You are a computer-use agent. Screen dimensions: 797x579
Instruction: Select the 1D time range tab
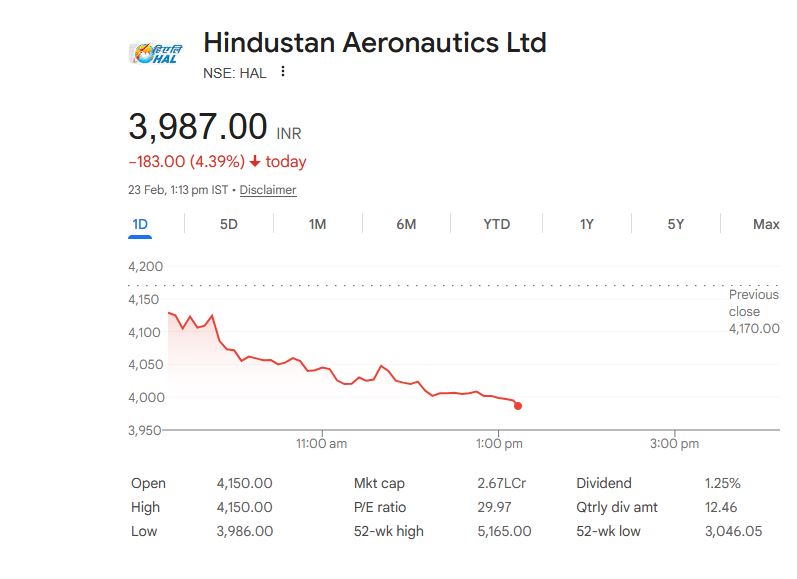click(x=140, y=224)
